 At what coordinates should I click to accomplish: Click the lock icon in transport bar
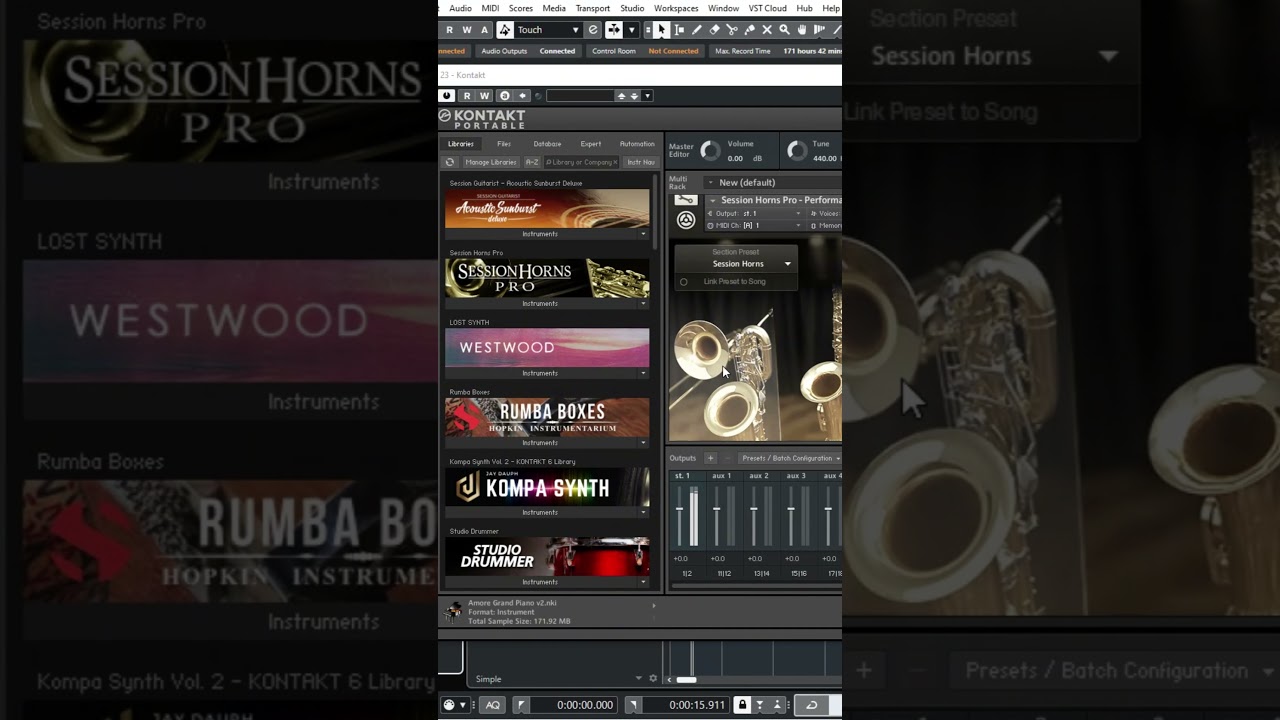click(742, 705)
